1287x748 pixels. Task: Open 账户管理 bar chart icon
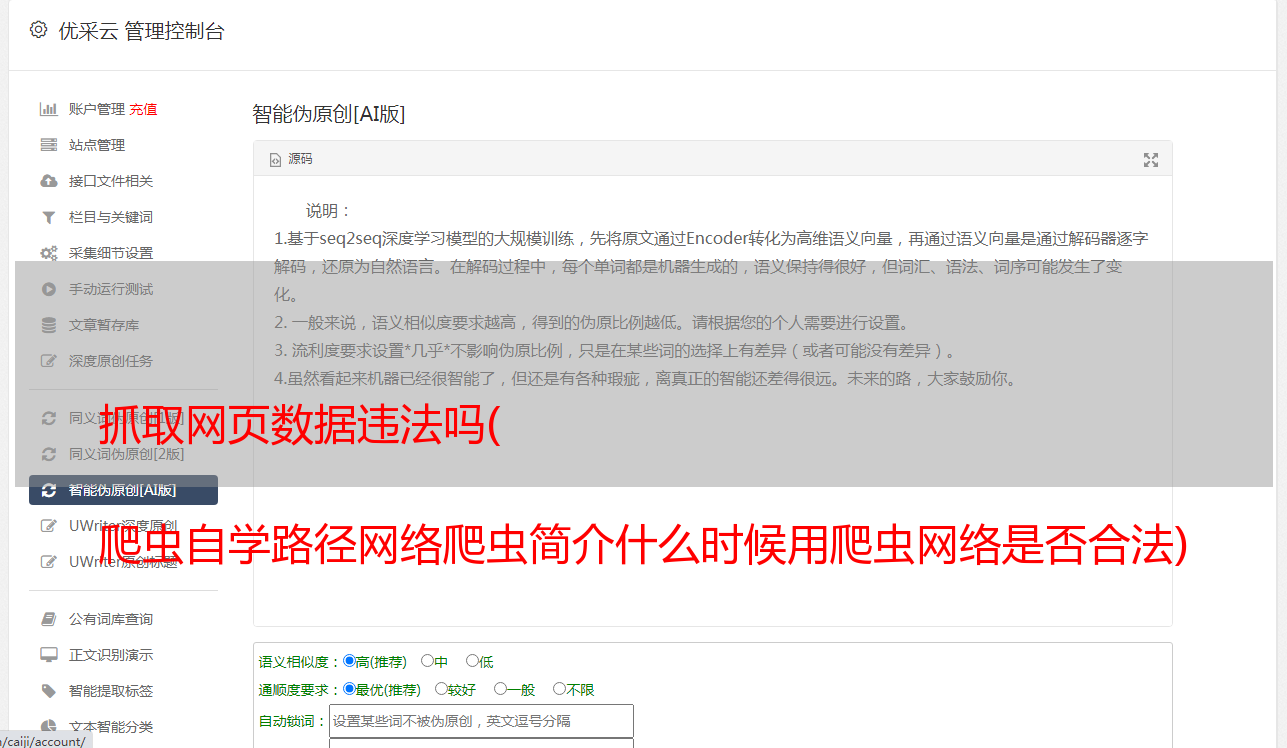48,109
